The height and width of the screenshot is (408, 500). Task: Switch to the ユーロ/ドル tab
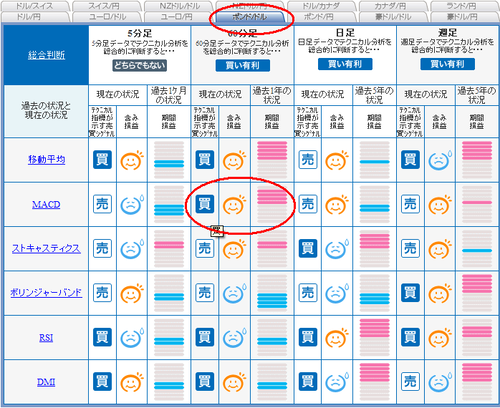pos(107,17)
